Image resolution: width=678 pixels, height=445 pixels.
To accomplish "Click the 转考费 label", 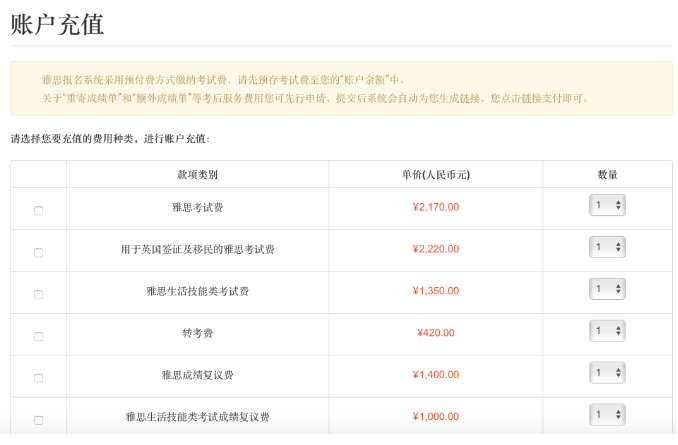I will (198, 333).
